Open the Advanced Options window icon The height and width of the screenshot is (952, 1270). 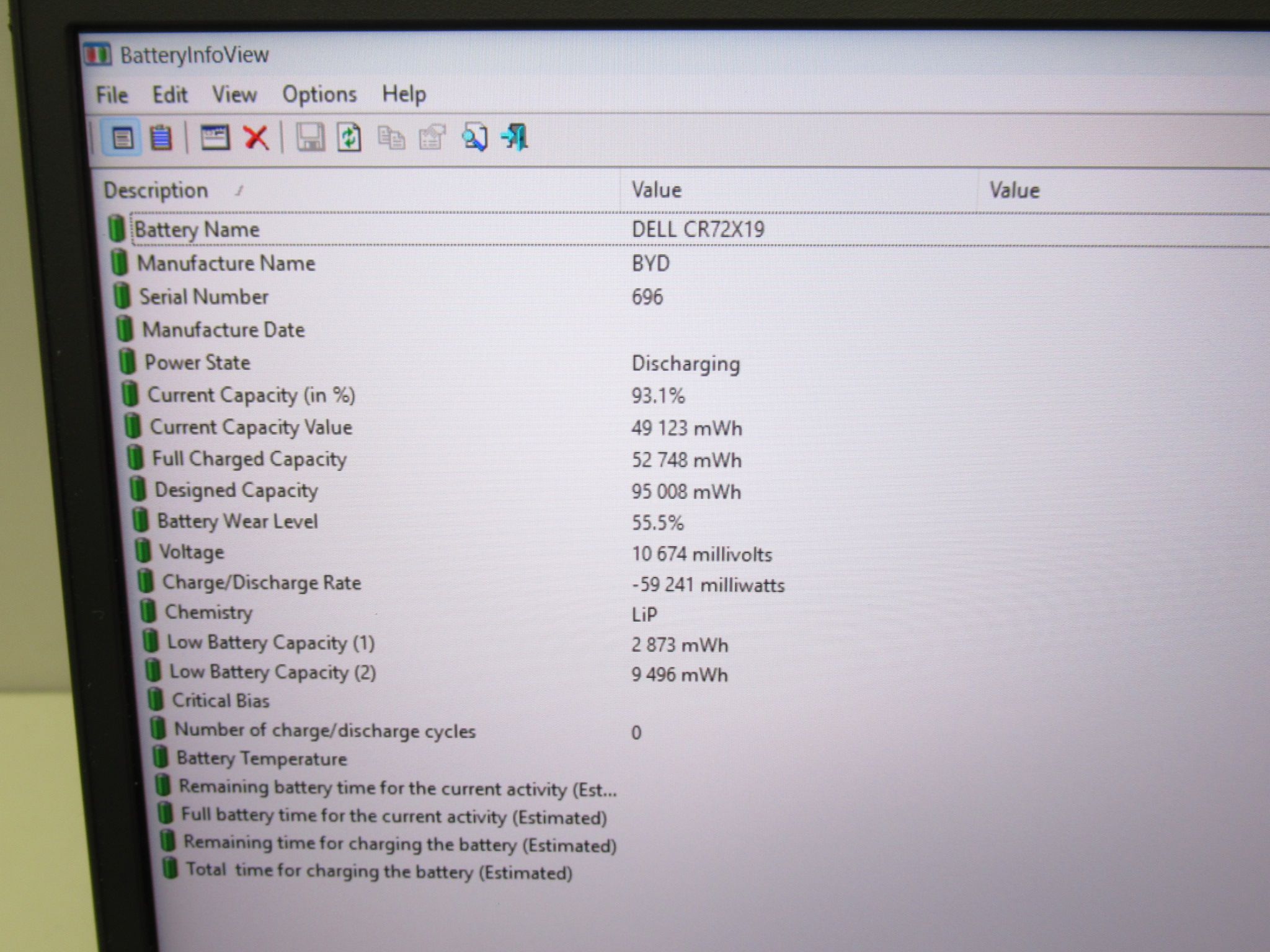[215, 137]
